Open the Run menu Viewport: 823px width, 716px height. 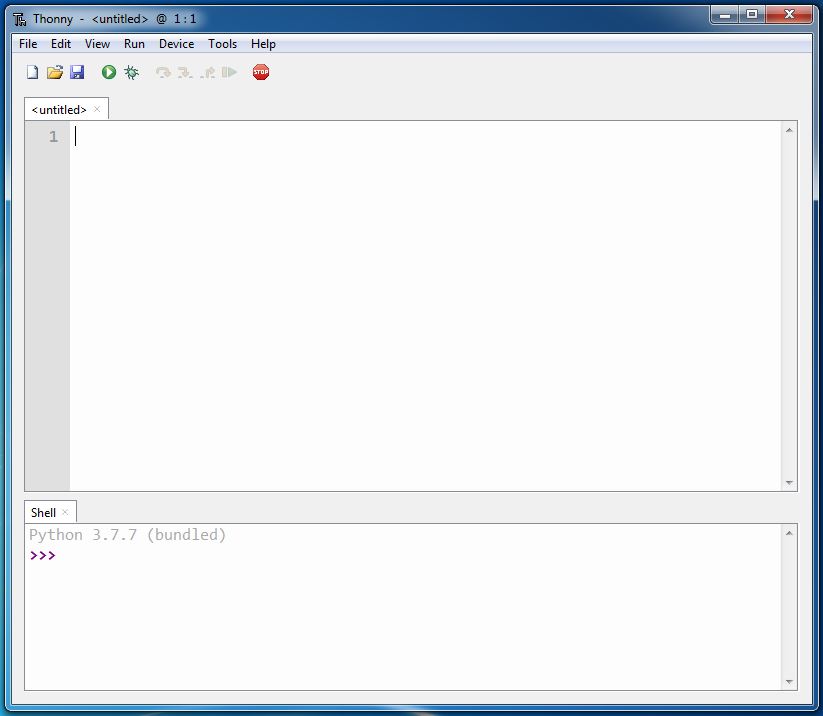(x=134, y=44)
